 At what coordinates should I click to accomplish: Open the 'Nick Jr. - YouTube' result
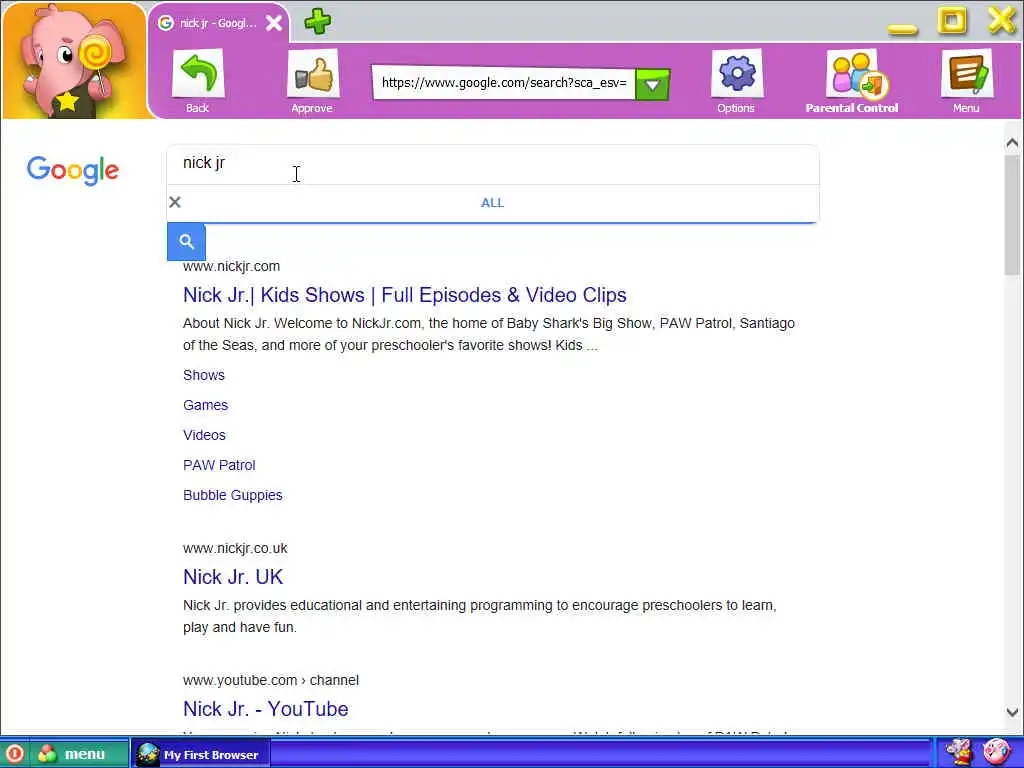pyautogui.click(x=266, y=709)
